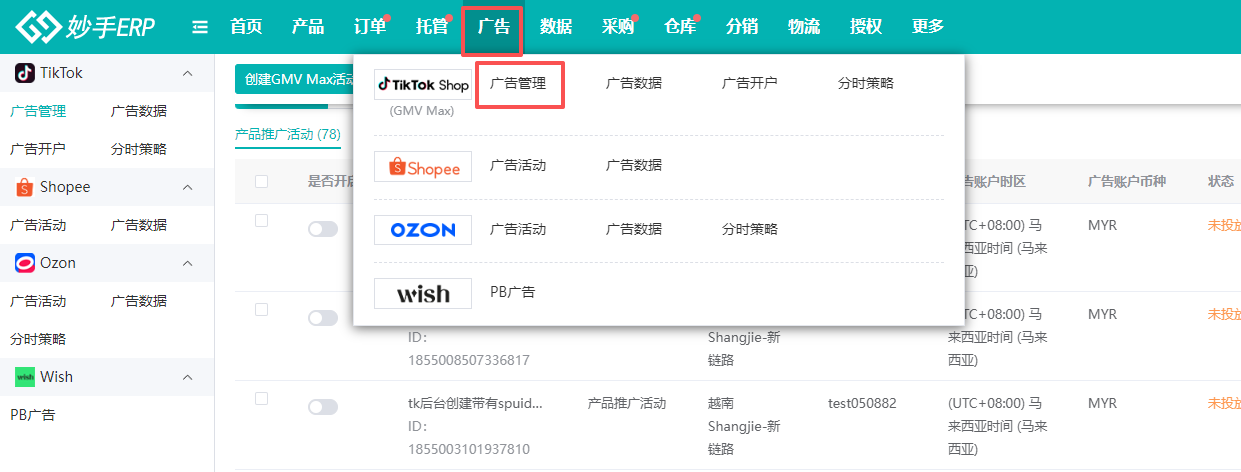Select Shopee 广告活动 in dropdown

[x=518, y=166]
